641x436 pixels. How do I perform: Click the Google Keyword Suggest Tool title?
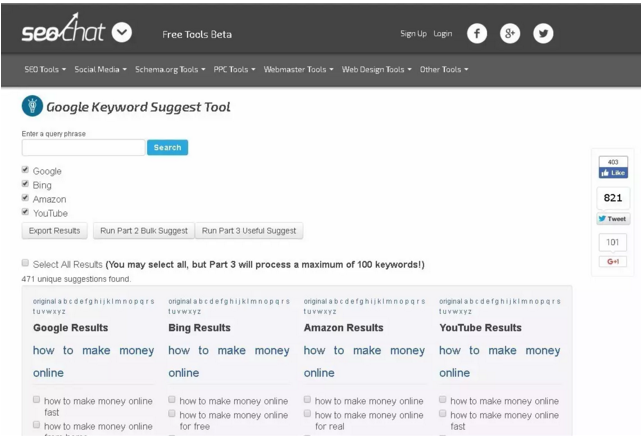pyautogui.click(x=138, y=107)
